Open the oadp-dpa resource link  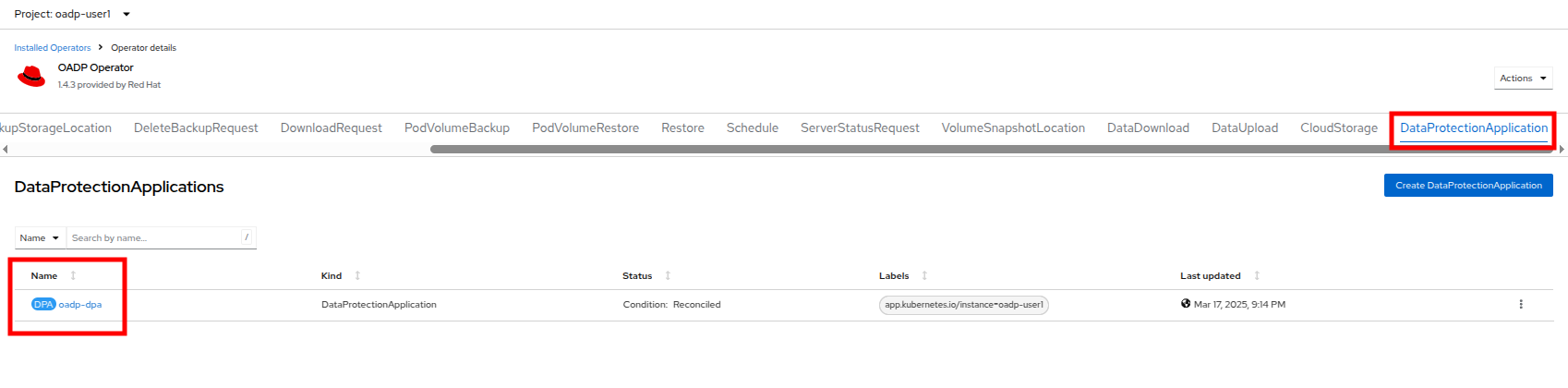pos(80,304)
